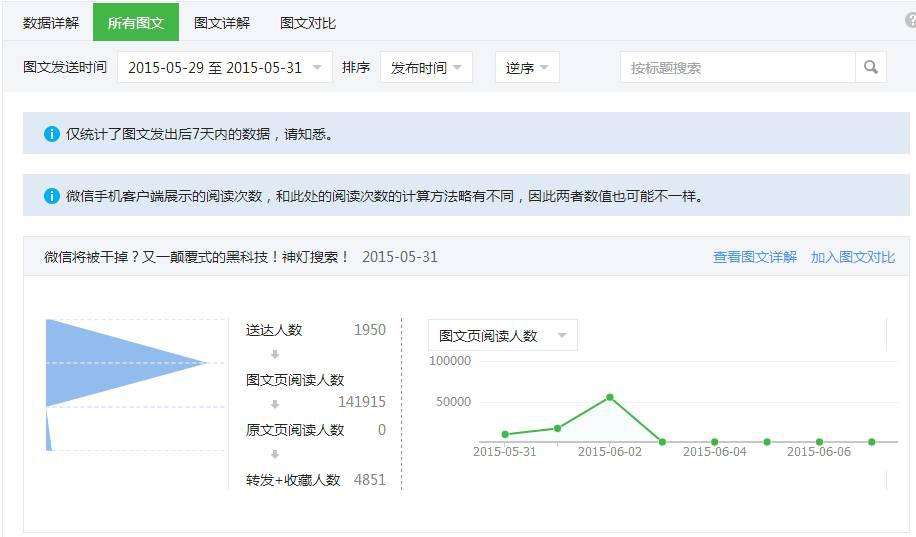
Task: Click the search magnifier icon
Action: [x=870, y=67]
